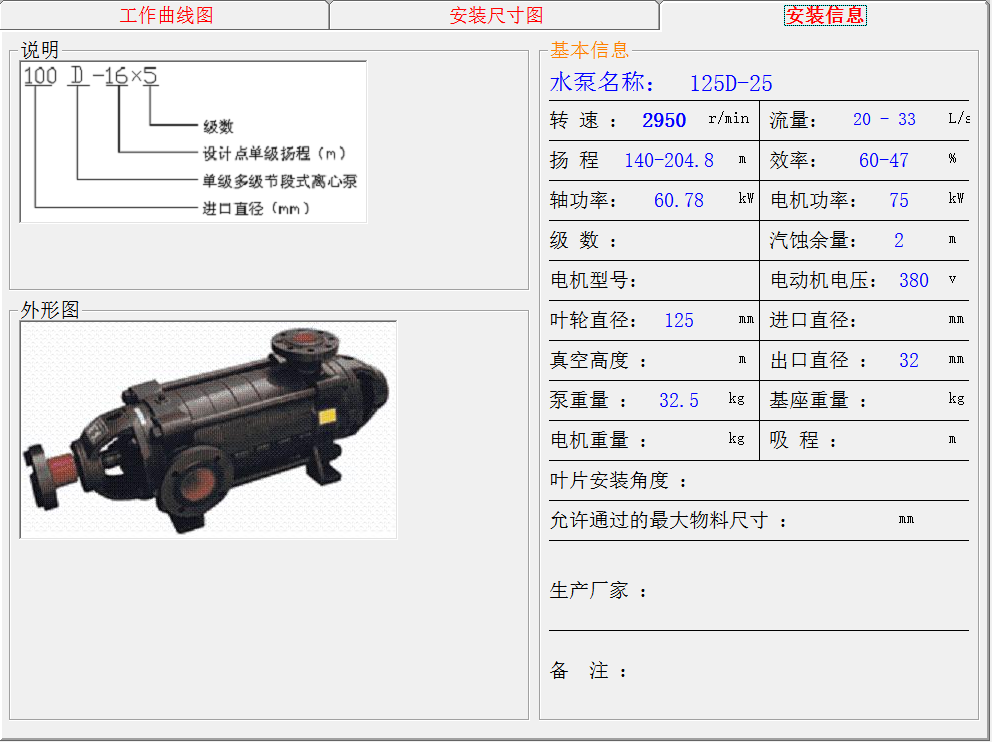Viewport: 992px width, 742px height.
Task: Click the 汽蚀余量 value 2
Action: coord(898,240)
